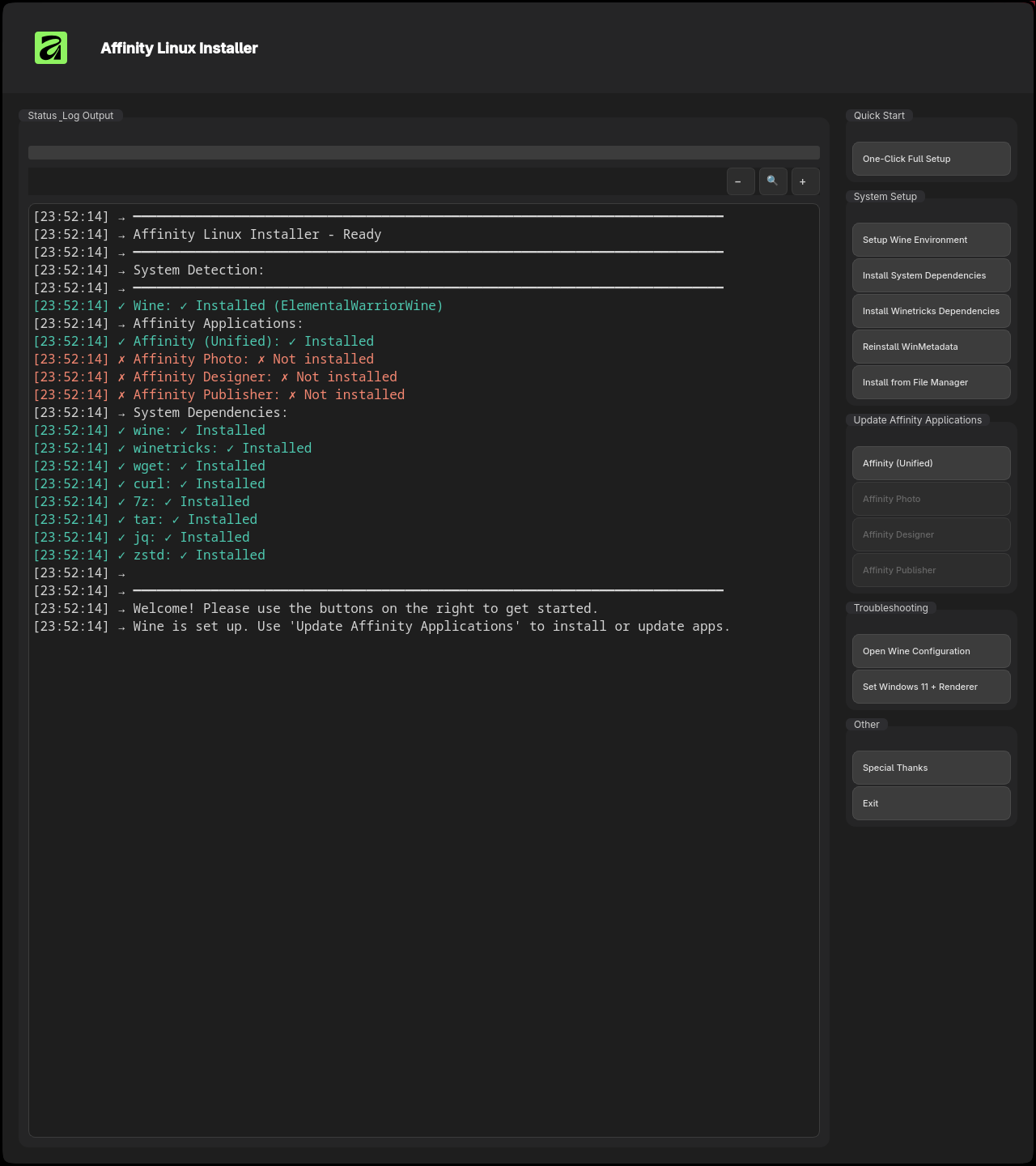This screenshot has width=1036, height=1166.
Task: Click the Affinity Publisher button
Action: coord(932,570)
